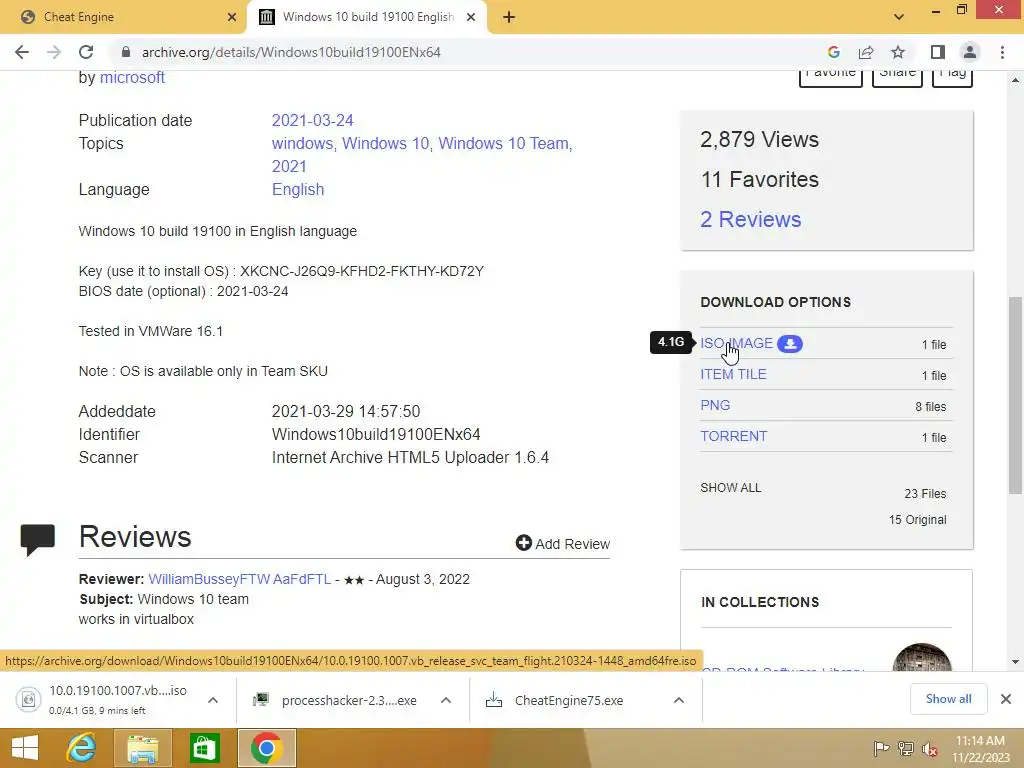This screenshot has height=768, width=1024.
Task: Open the Windows 10 topic link
Action: pyautogui.click(x=385, y=144)
